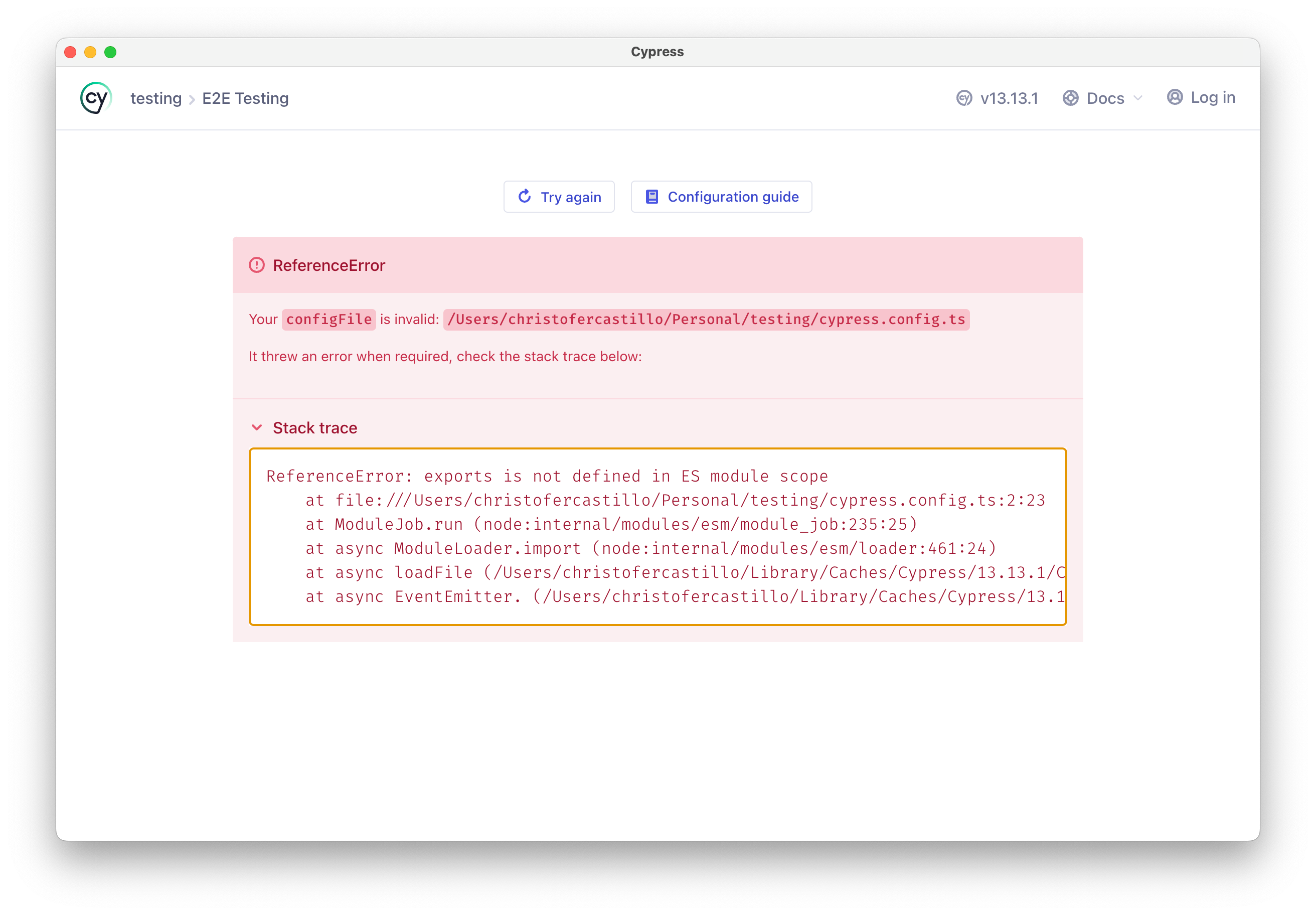Image resolution: width=1316 pixels, height=915 pixels.
Task: Click the green fullscreen window button
Action: click(110, 52)
